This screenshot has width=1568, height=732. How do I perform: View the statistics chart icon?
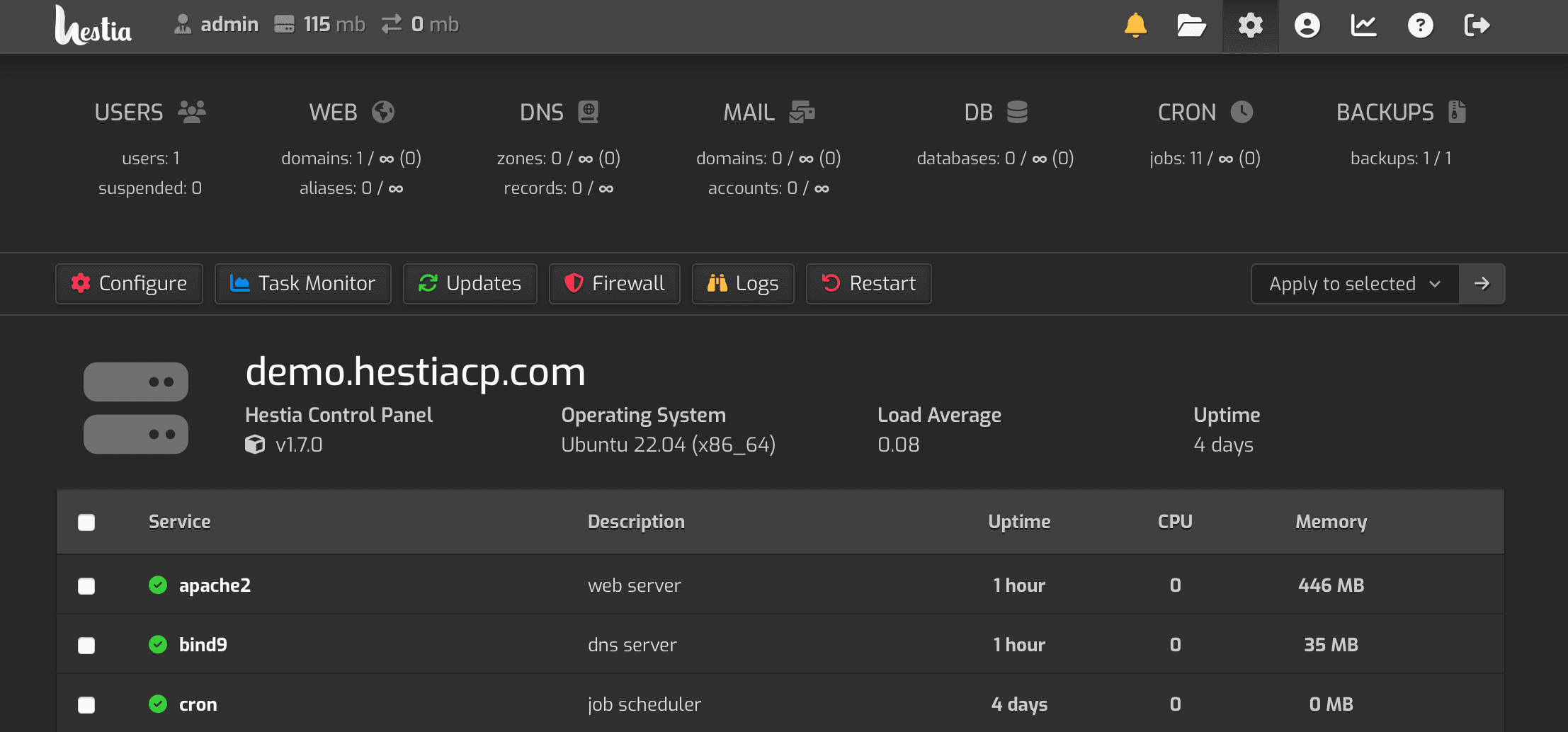pyautogui.click(x=1363, y=25)
